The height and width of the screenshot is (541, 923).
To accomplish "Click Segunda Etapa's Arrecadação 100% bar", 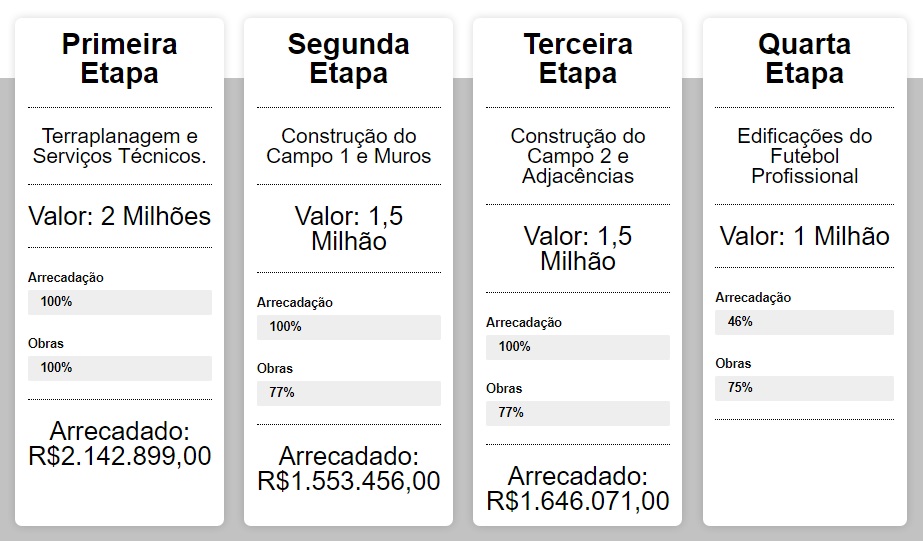I will coord(348,327).
